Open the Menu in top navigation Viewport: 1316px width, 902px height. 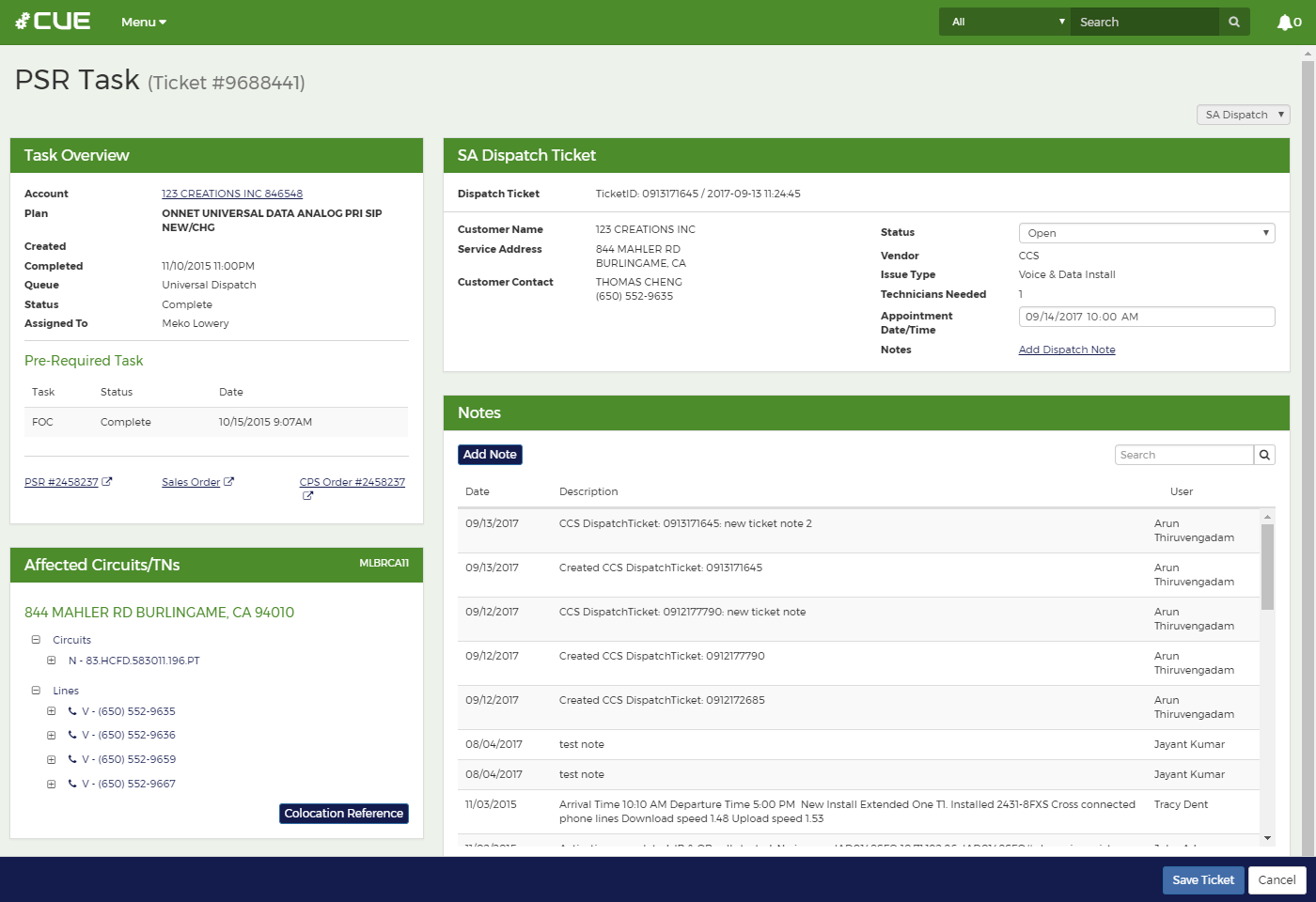pyautogui.click(x=143, y=23)
